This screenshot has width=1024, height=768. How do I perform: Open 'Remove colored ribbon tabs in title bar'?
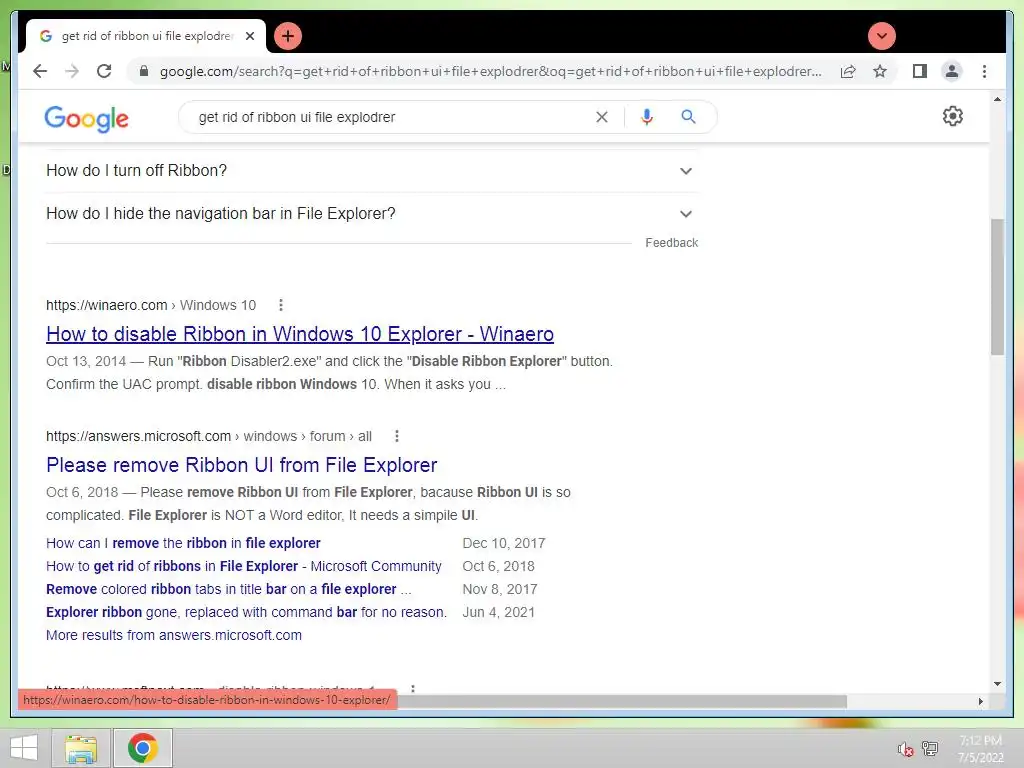point(229,589)
